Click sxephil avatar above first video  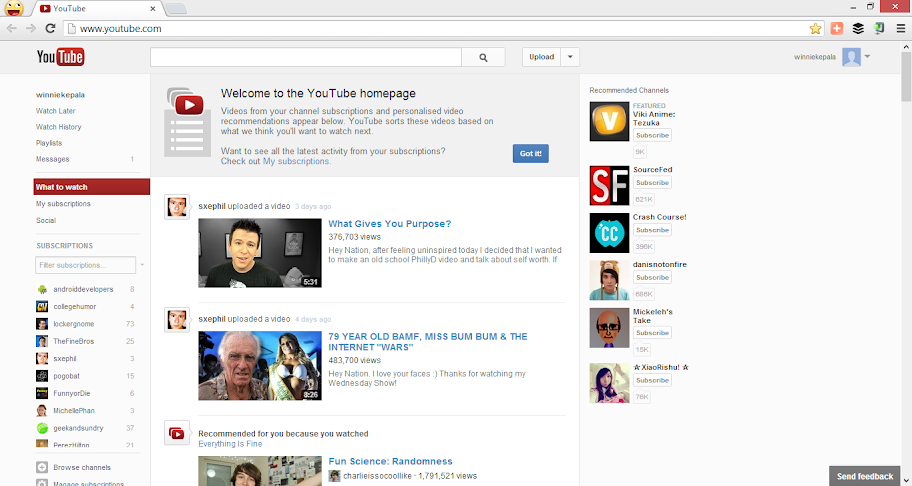coord(177,207)
